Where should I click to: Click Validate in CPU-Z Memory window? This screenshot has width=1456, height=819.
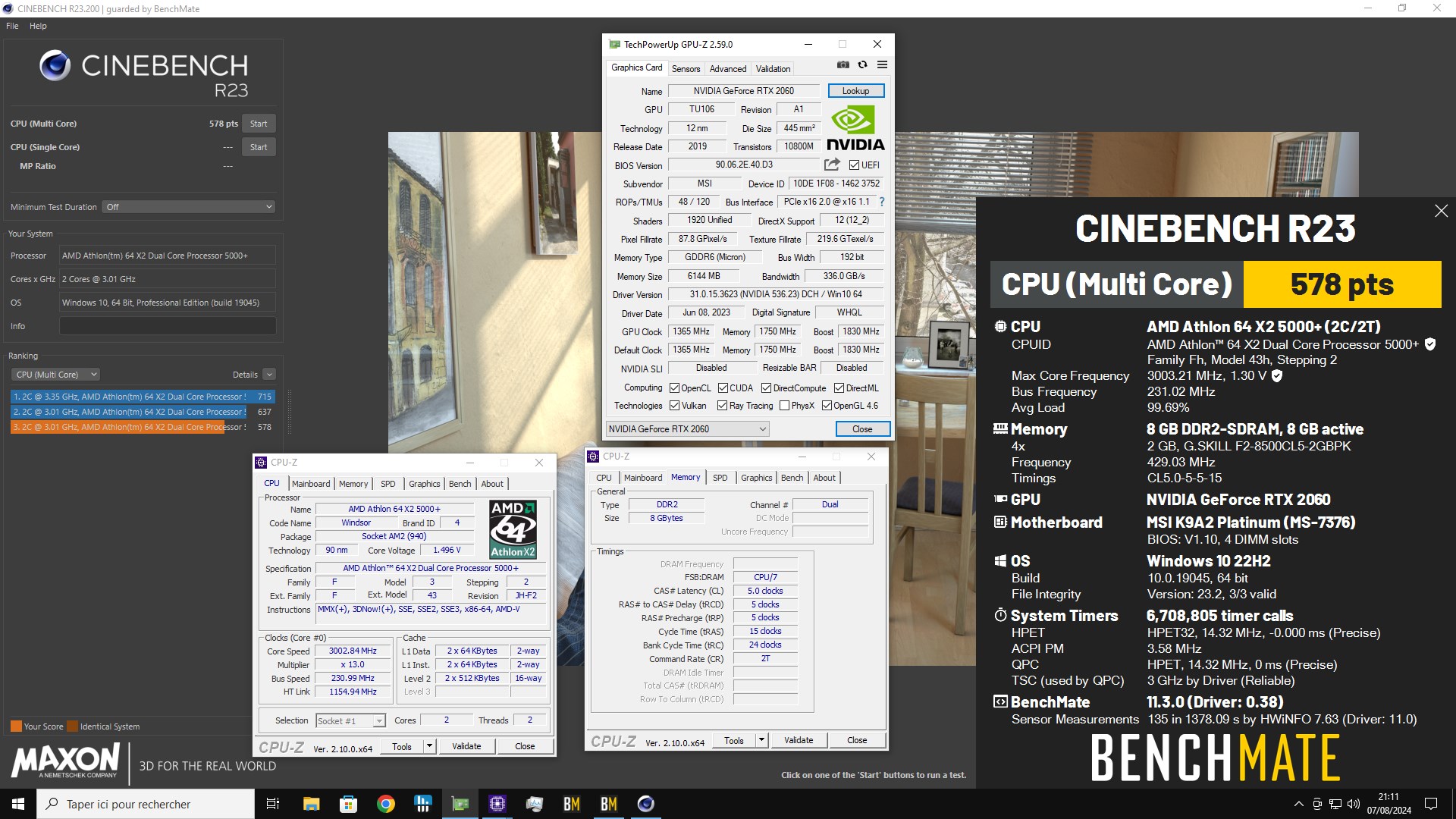(799, 740)
